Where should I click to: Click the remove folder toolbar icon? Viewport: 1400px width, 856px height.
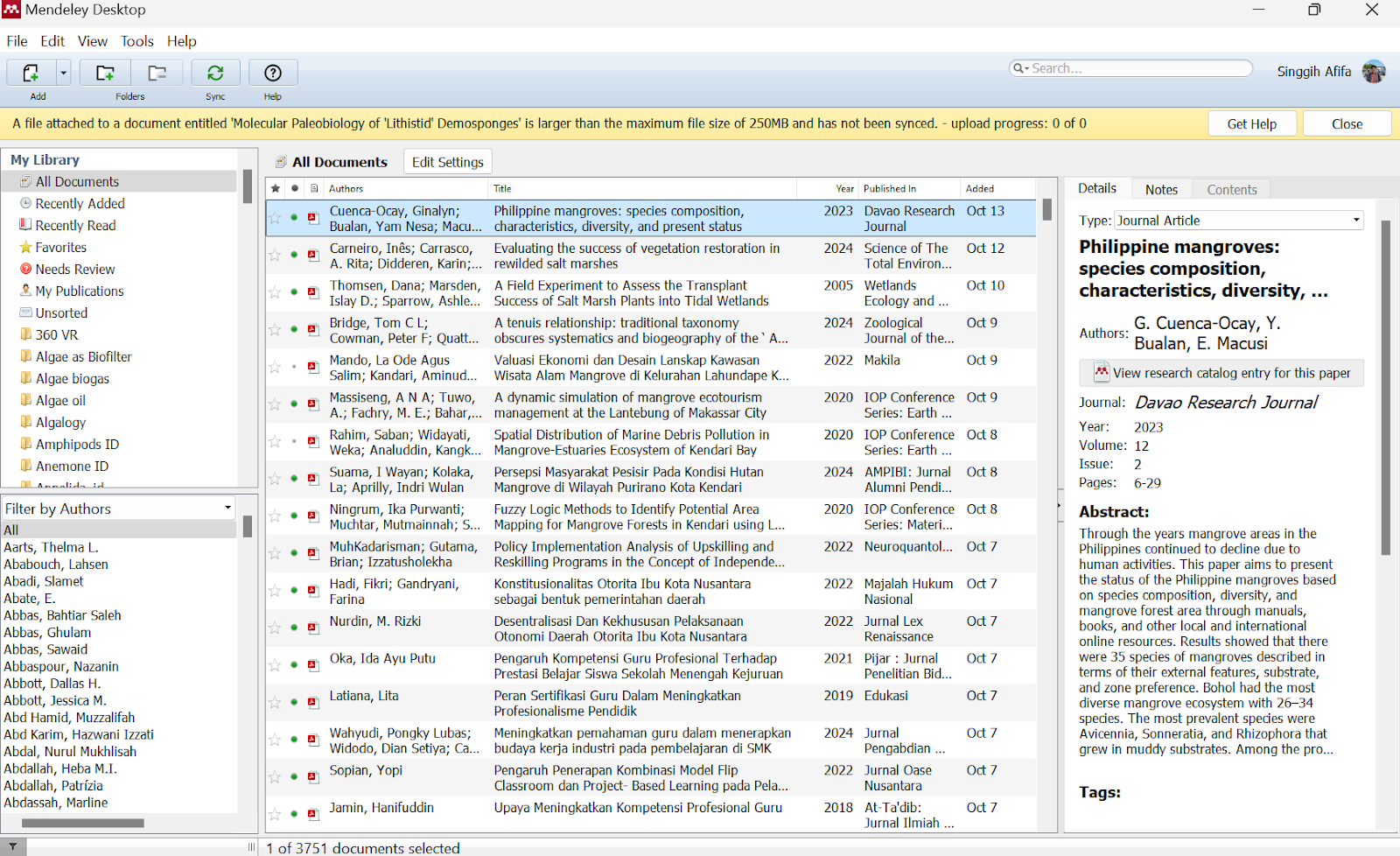pyautogui.click(x=157, y=73)
